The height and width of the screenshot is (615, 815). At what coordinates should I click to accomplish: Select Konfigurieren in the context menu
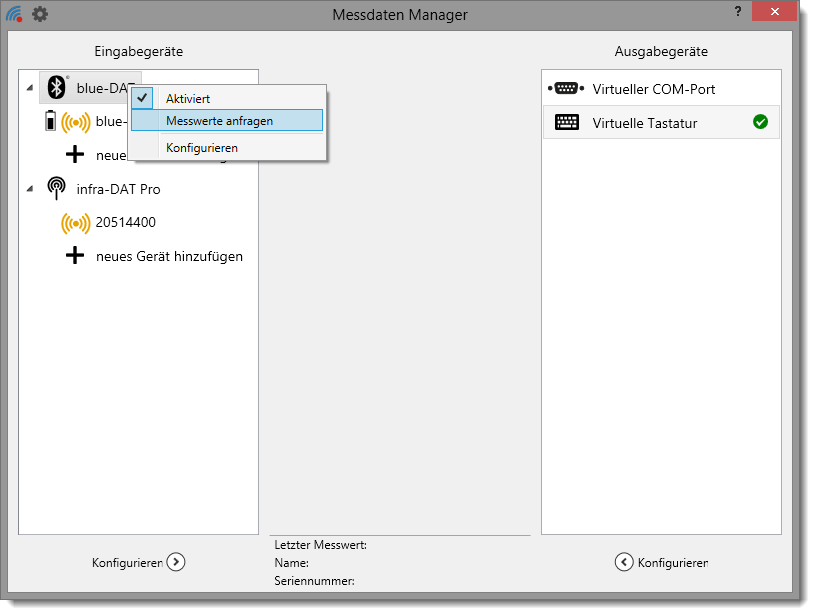201,147
